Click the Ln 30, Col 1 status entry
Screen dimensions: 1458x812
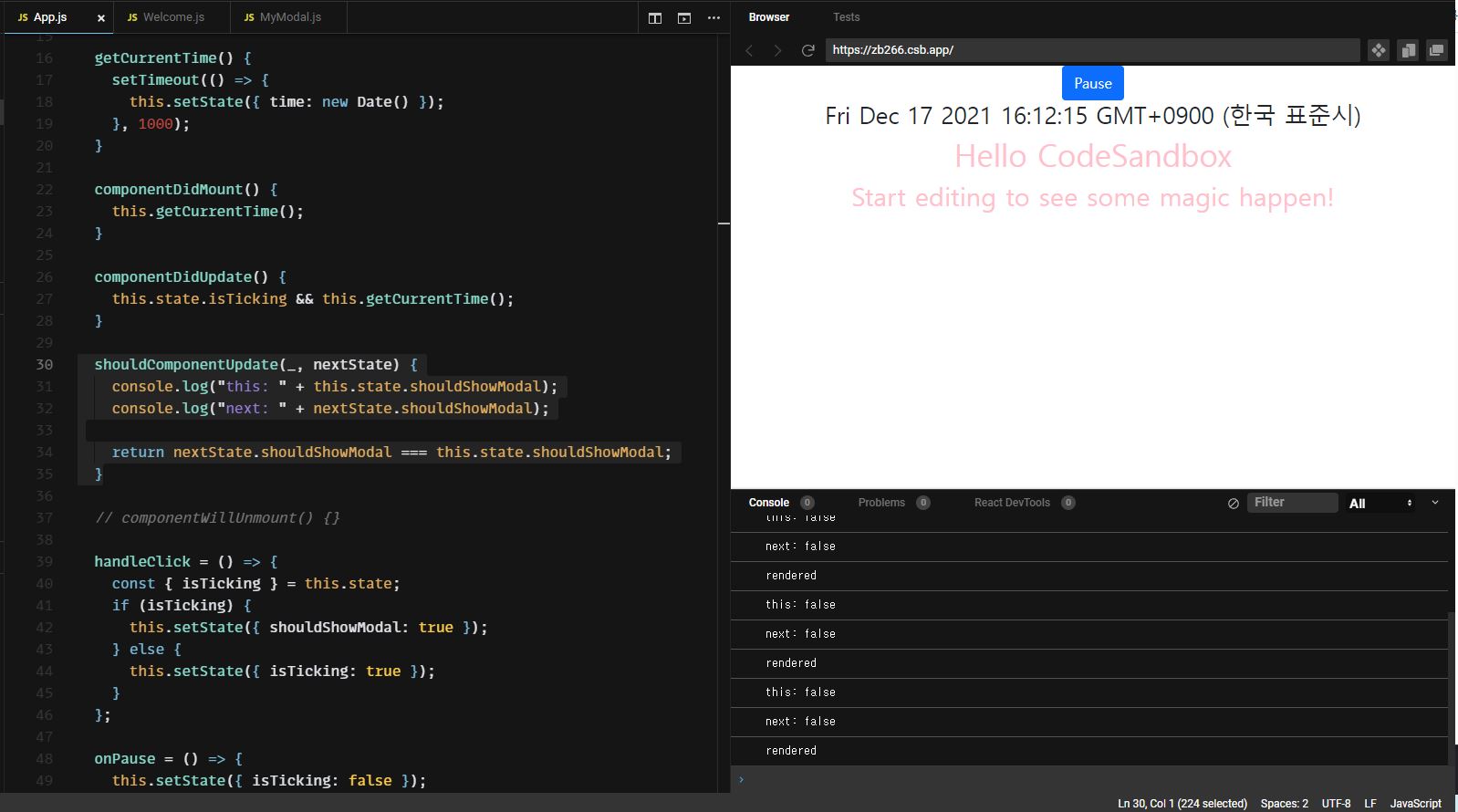[x=1182, y=803]
